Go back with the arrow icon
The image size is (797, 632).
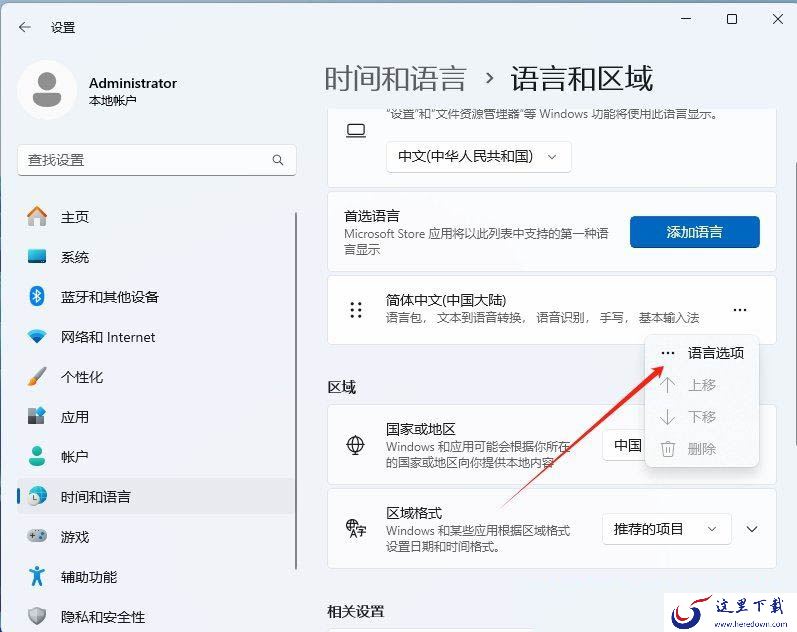tap(24, 27)
